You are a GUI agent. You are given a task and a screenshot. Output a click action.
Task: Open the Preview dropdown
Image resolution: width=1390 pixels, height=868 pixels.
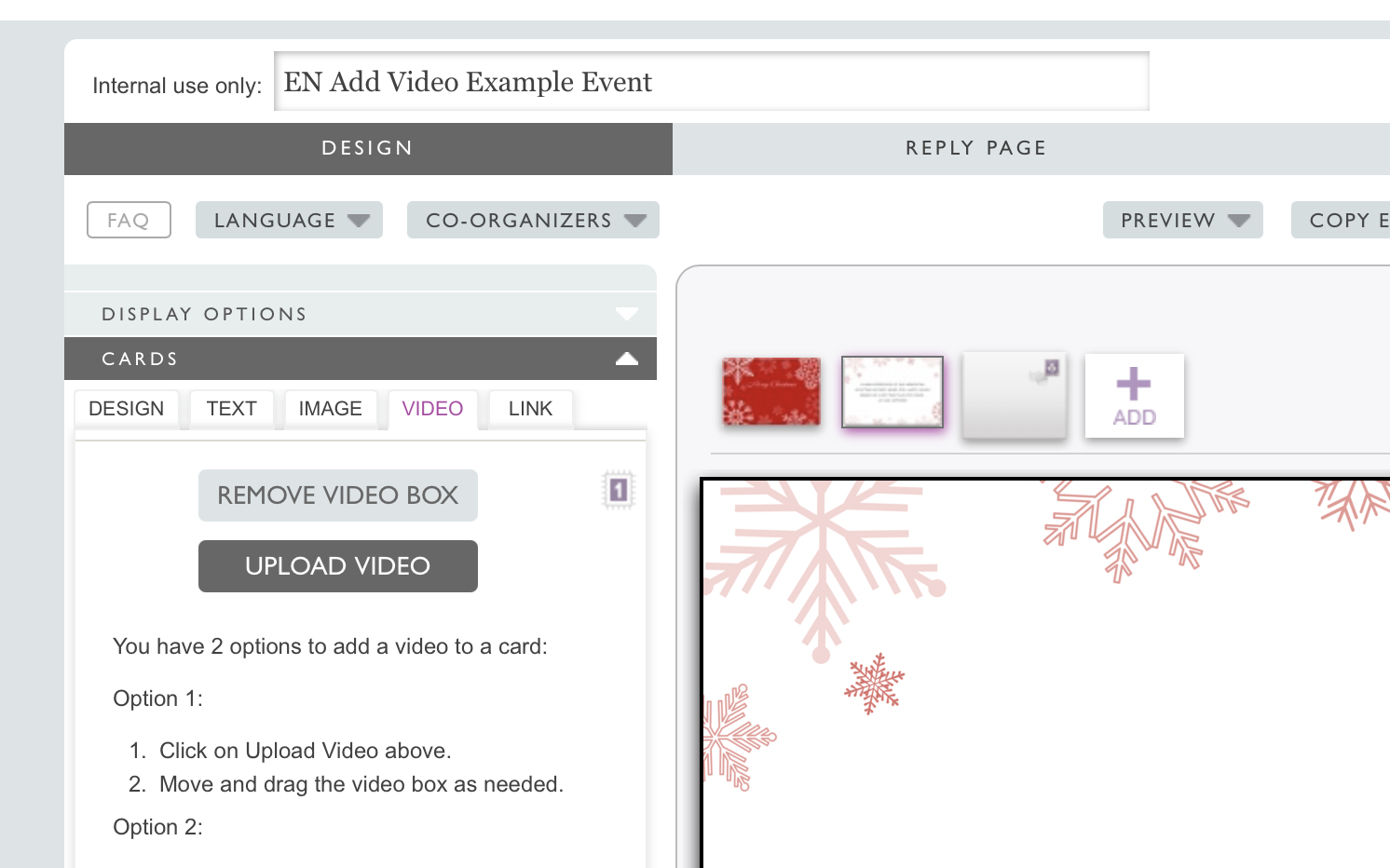pos(1182,221)
